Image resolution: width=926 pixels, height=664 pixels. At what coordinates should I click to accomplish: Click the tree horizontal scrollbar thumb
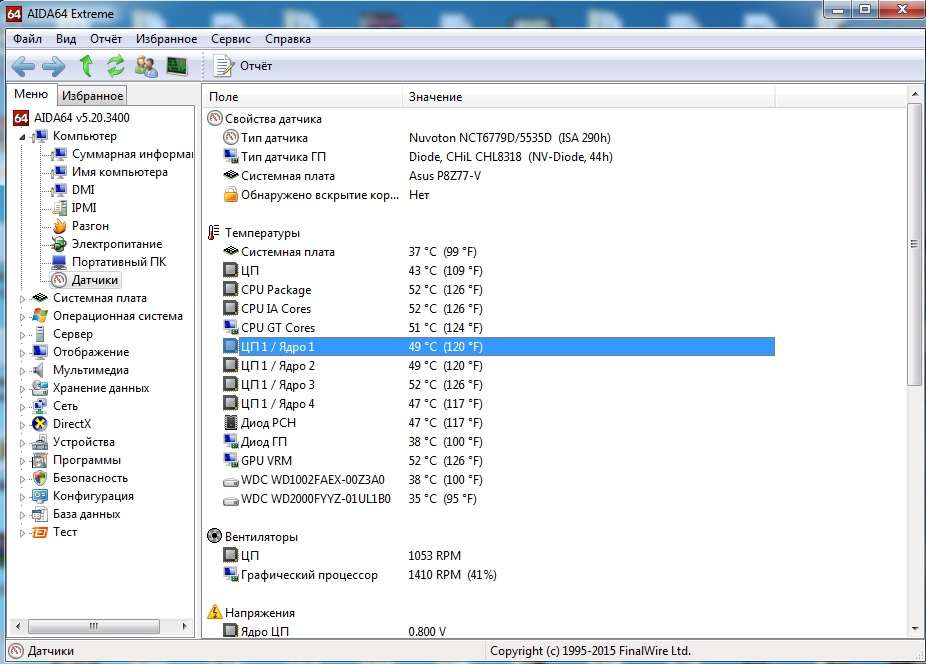click(93, 626)
